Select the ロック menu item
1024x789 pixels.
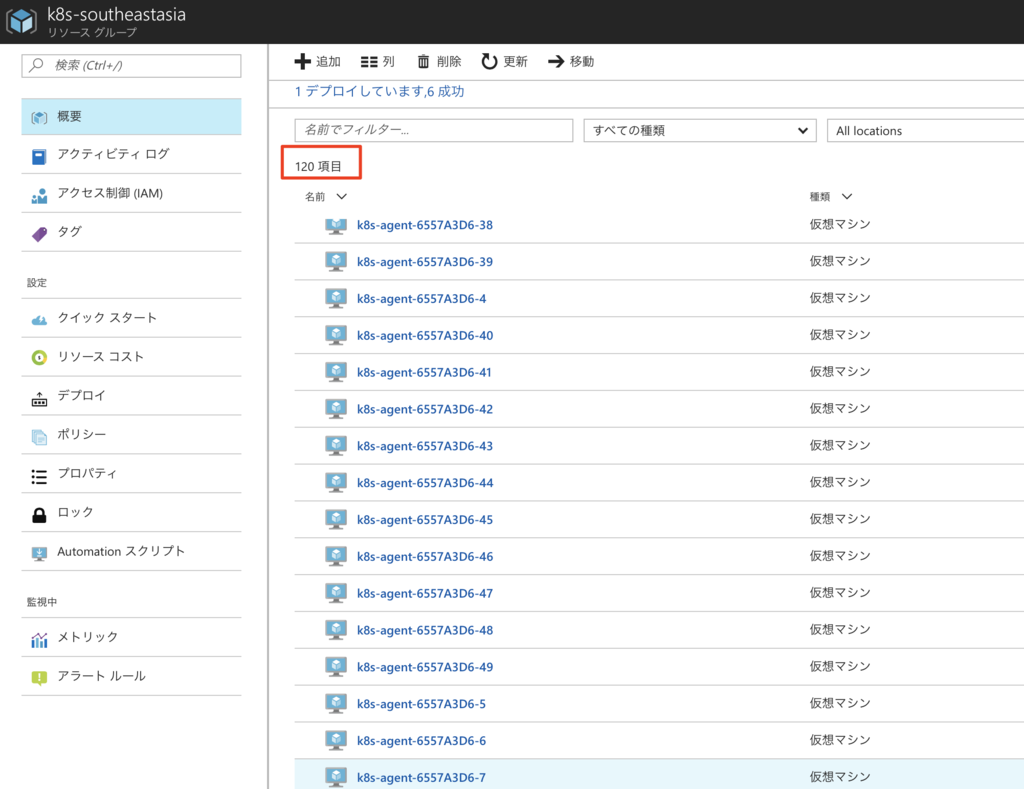tap(131, 513)
